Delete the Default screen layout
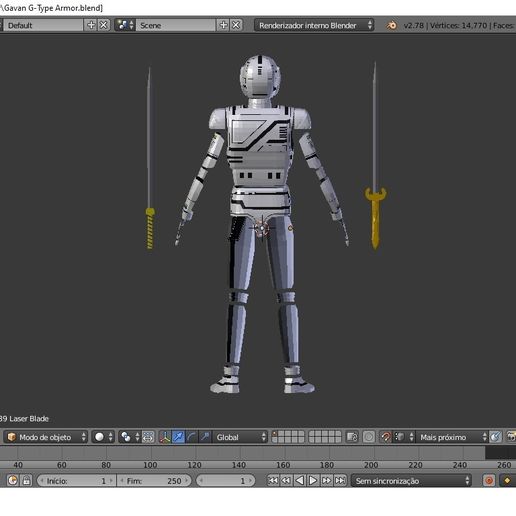 coord(104,25)
